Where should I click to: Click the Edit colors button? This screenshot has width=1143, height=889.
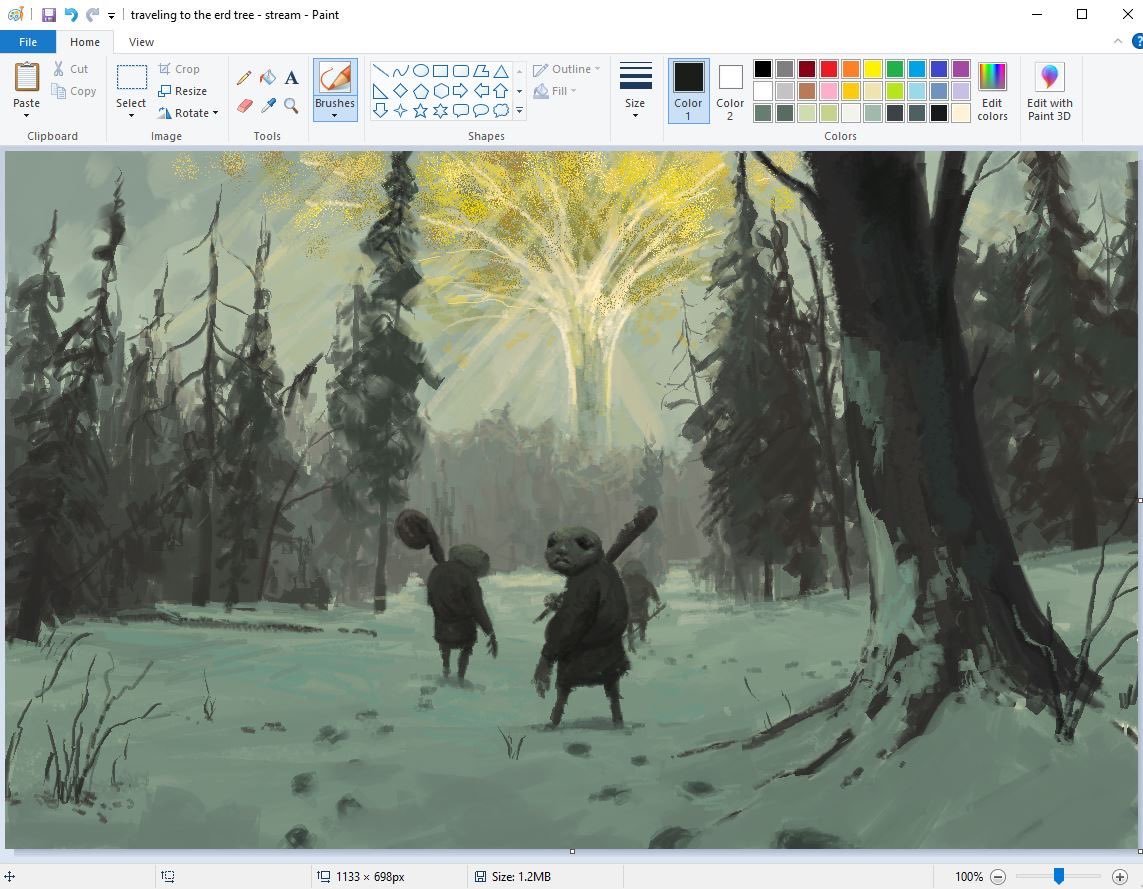coord(992,91)
